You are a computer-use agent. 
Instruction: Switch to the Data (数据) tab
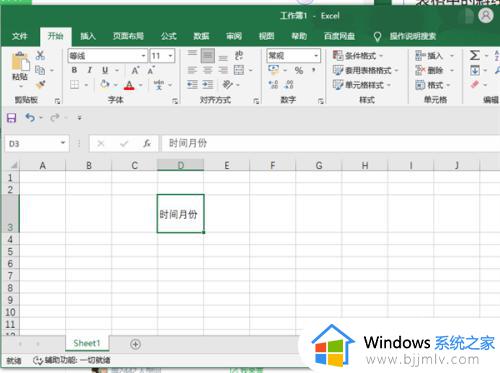click(x=201, y=36)
